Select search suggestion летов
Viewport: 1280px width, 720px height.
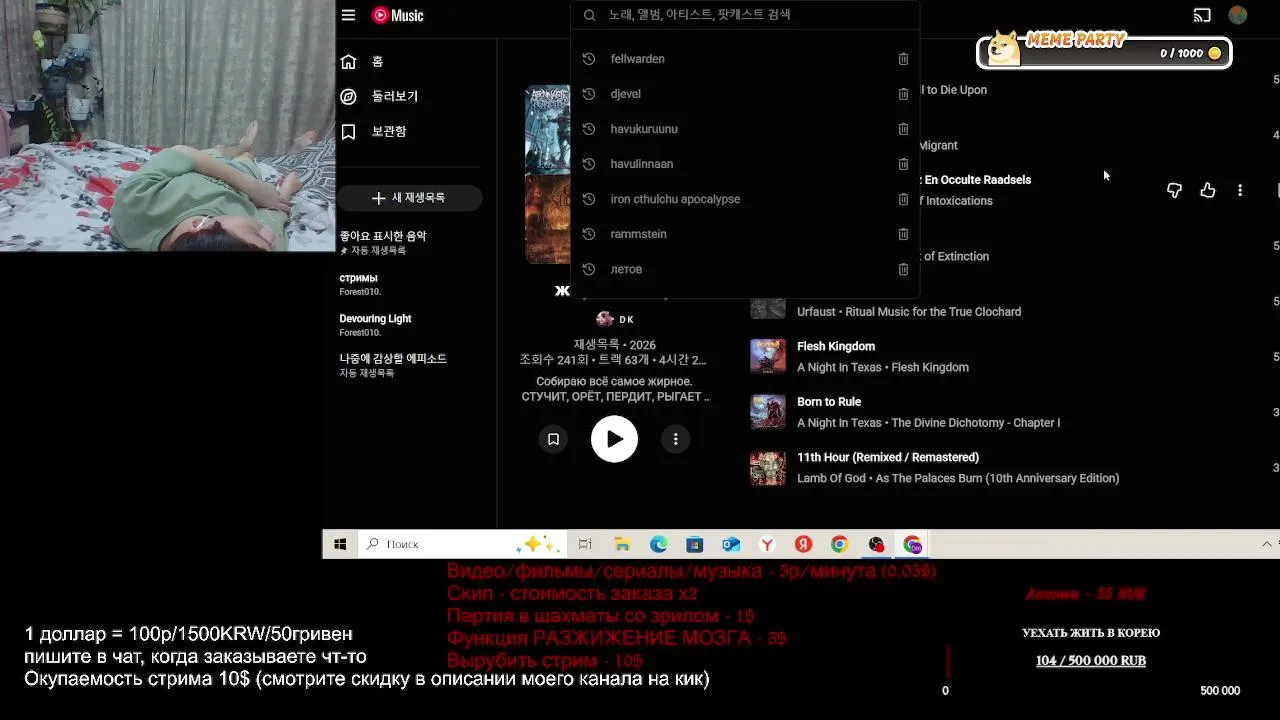(626, 269)
